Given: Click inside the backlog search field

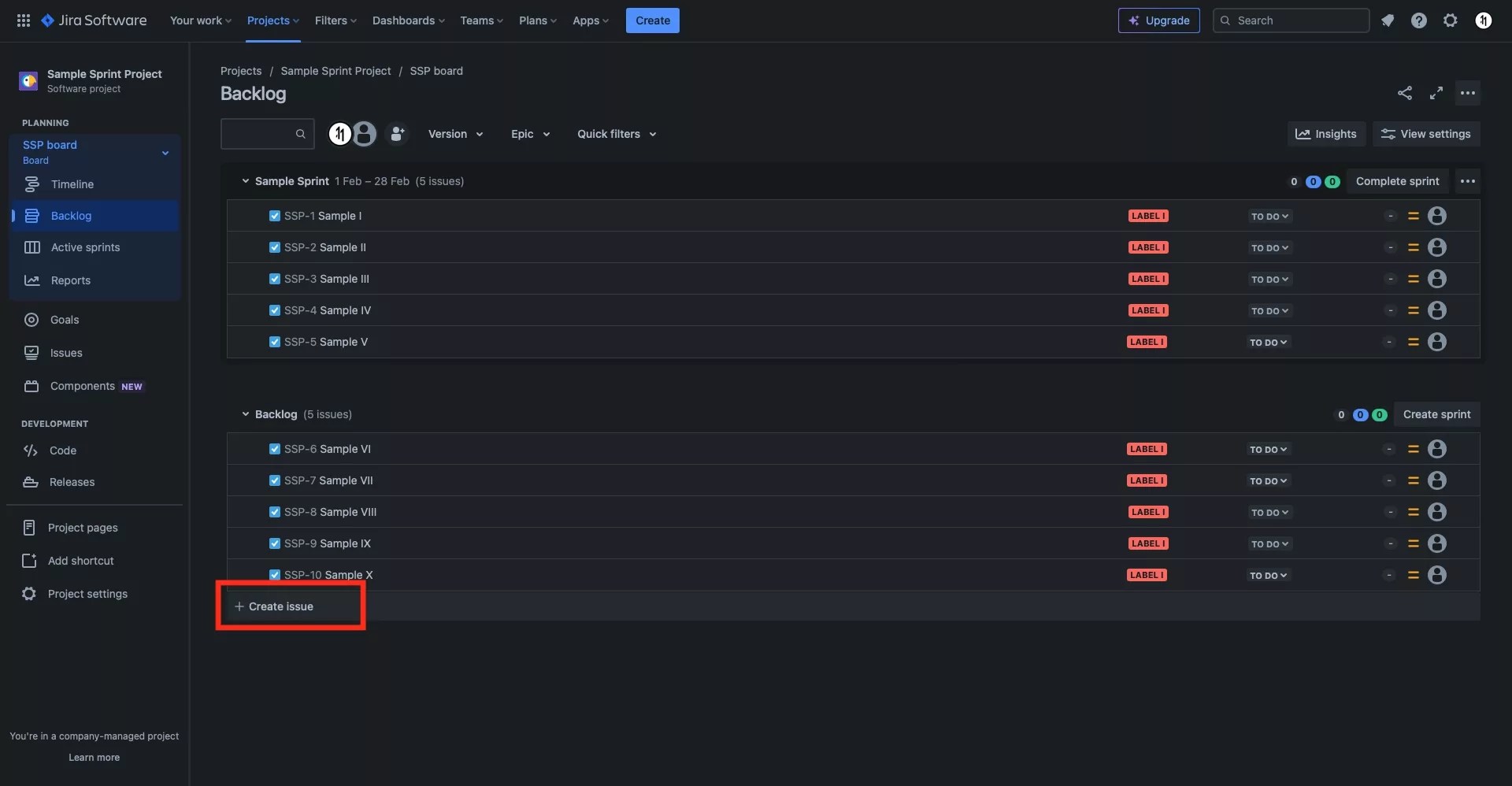Looking at the screenshot, I should [260, 134].
